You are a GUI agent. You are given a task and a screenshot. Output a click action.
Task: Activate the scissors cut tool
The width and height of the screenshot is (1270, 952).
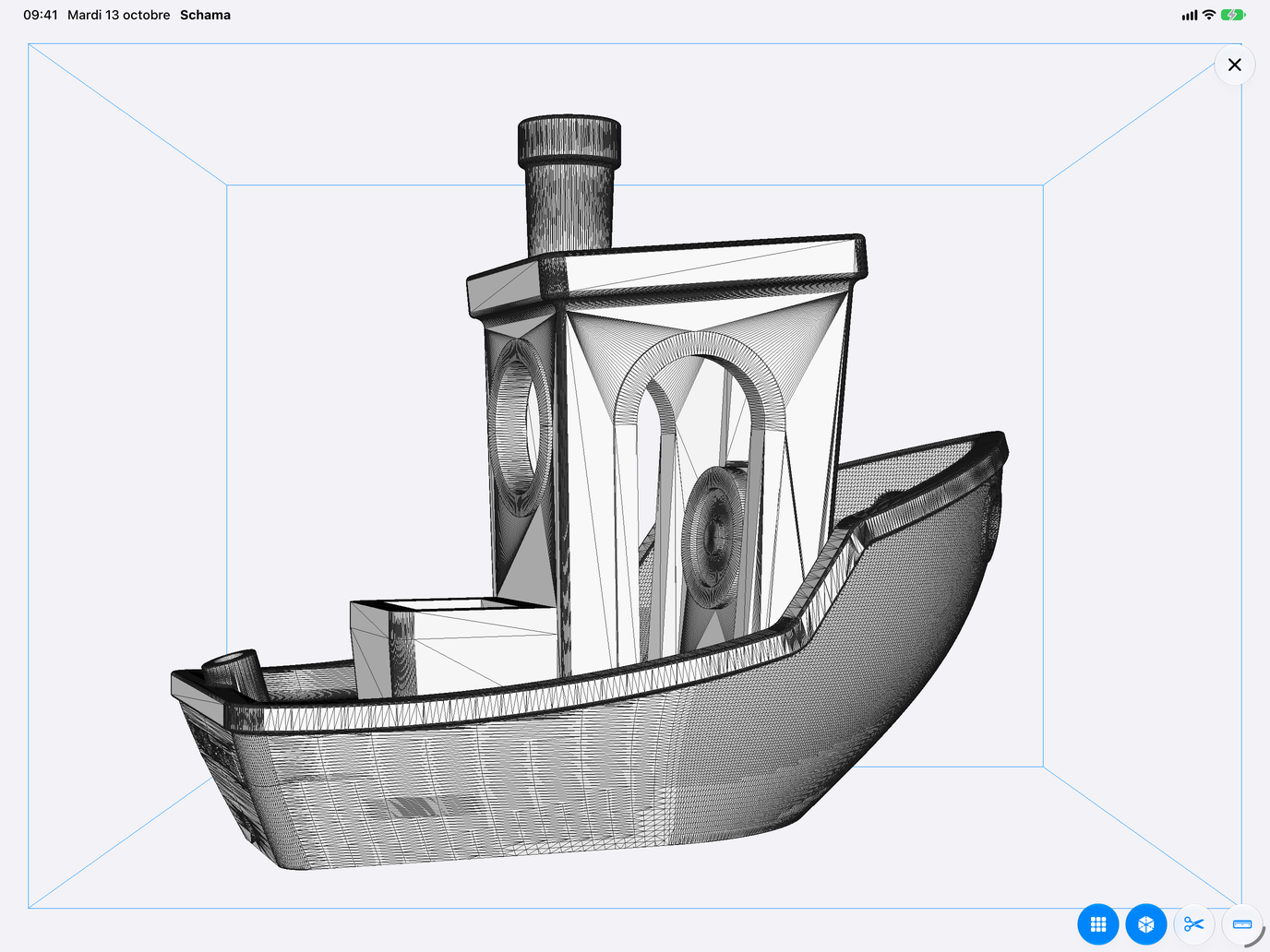[1194, 924]
